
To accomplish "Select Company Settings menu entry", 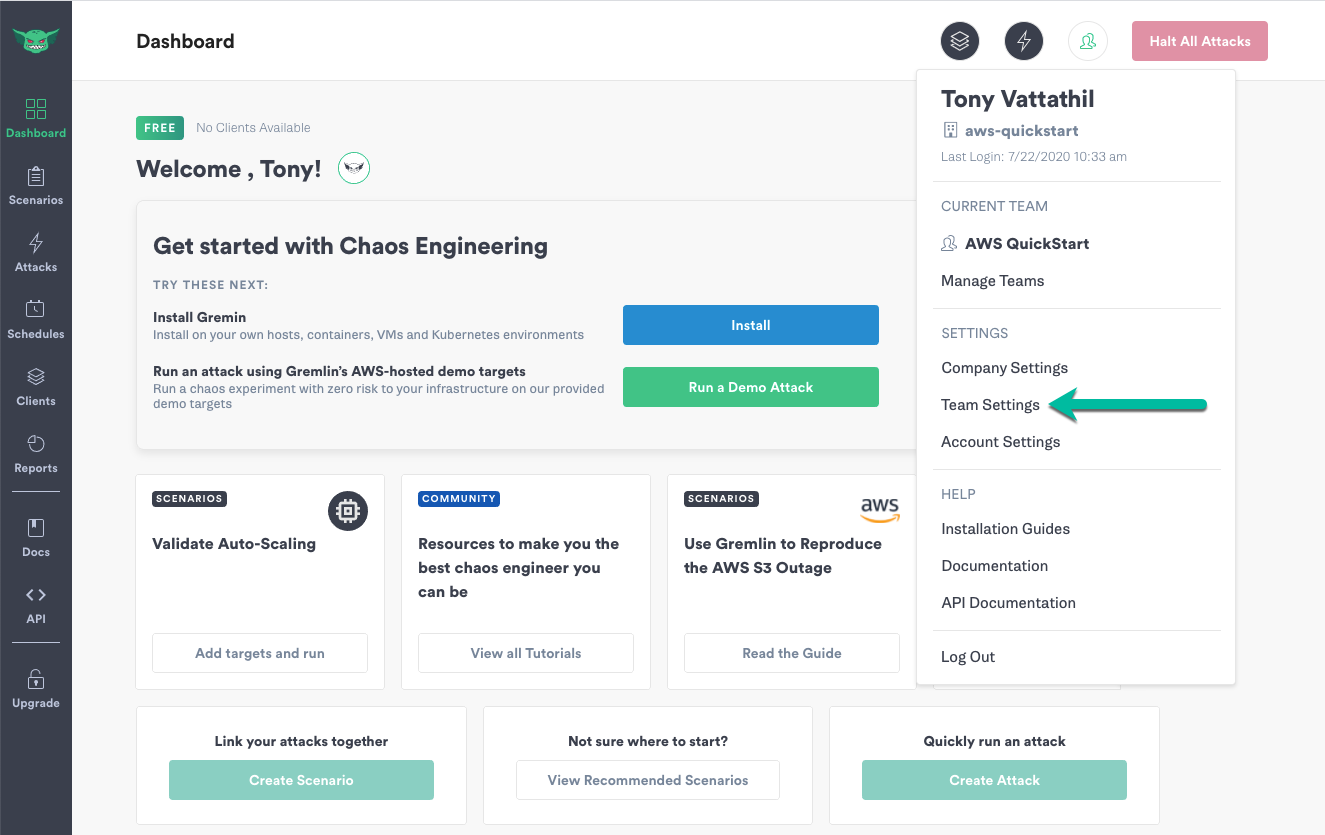I will coord(1005,368).
